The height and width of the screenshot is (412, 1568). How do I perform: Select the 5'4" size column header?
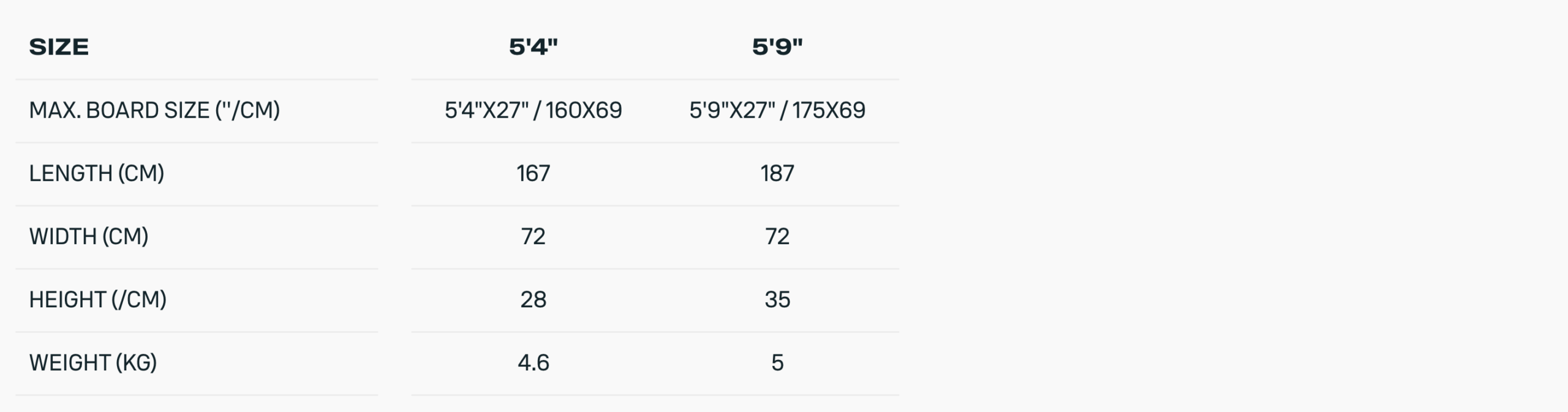point(533,47)
